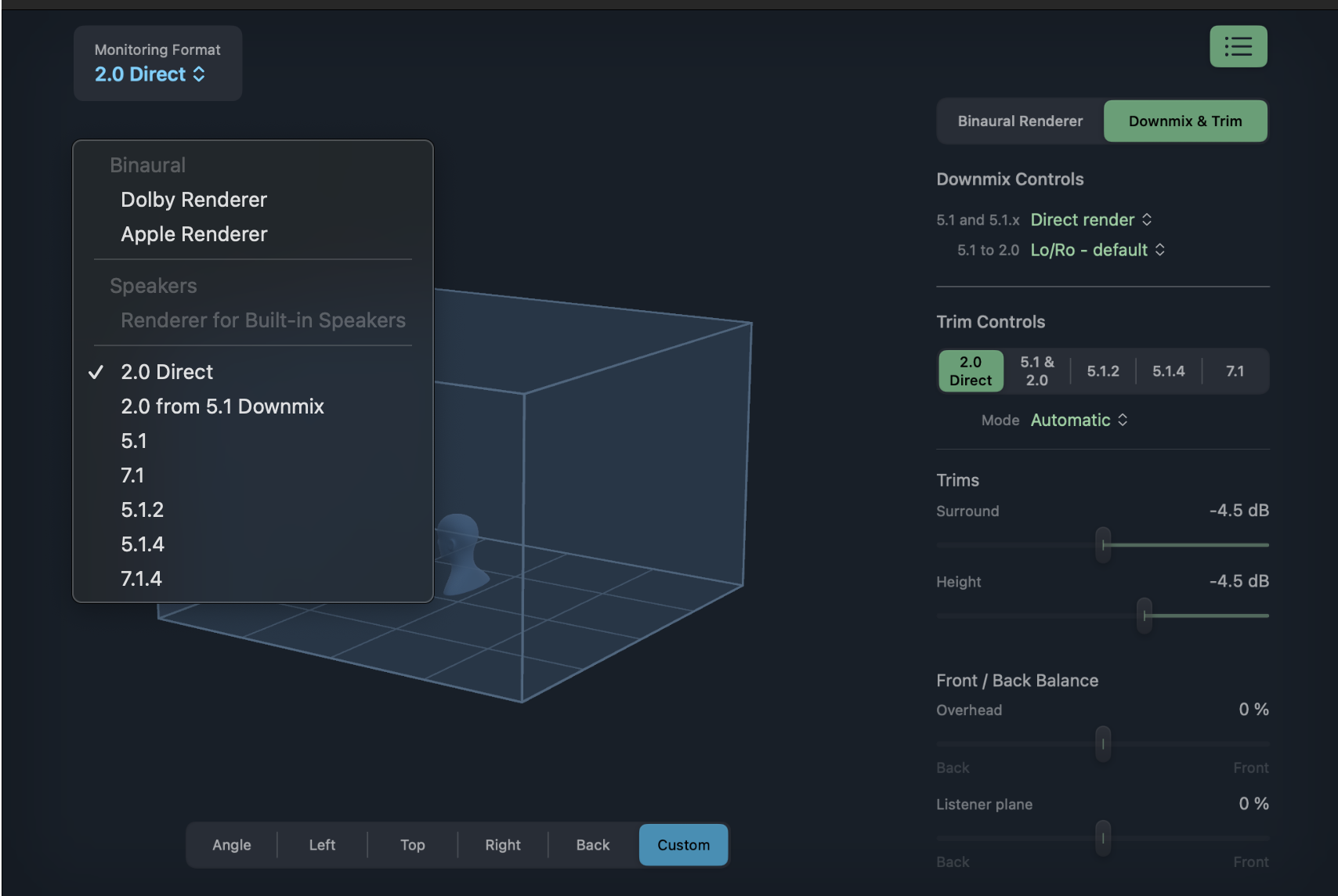This screenshot has width=1338, height=896.
Task: Select Apple Renderer menu item
Action: pos(193,234)
